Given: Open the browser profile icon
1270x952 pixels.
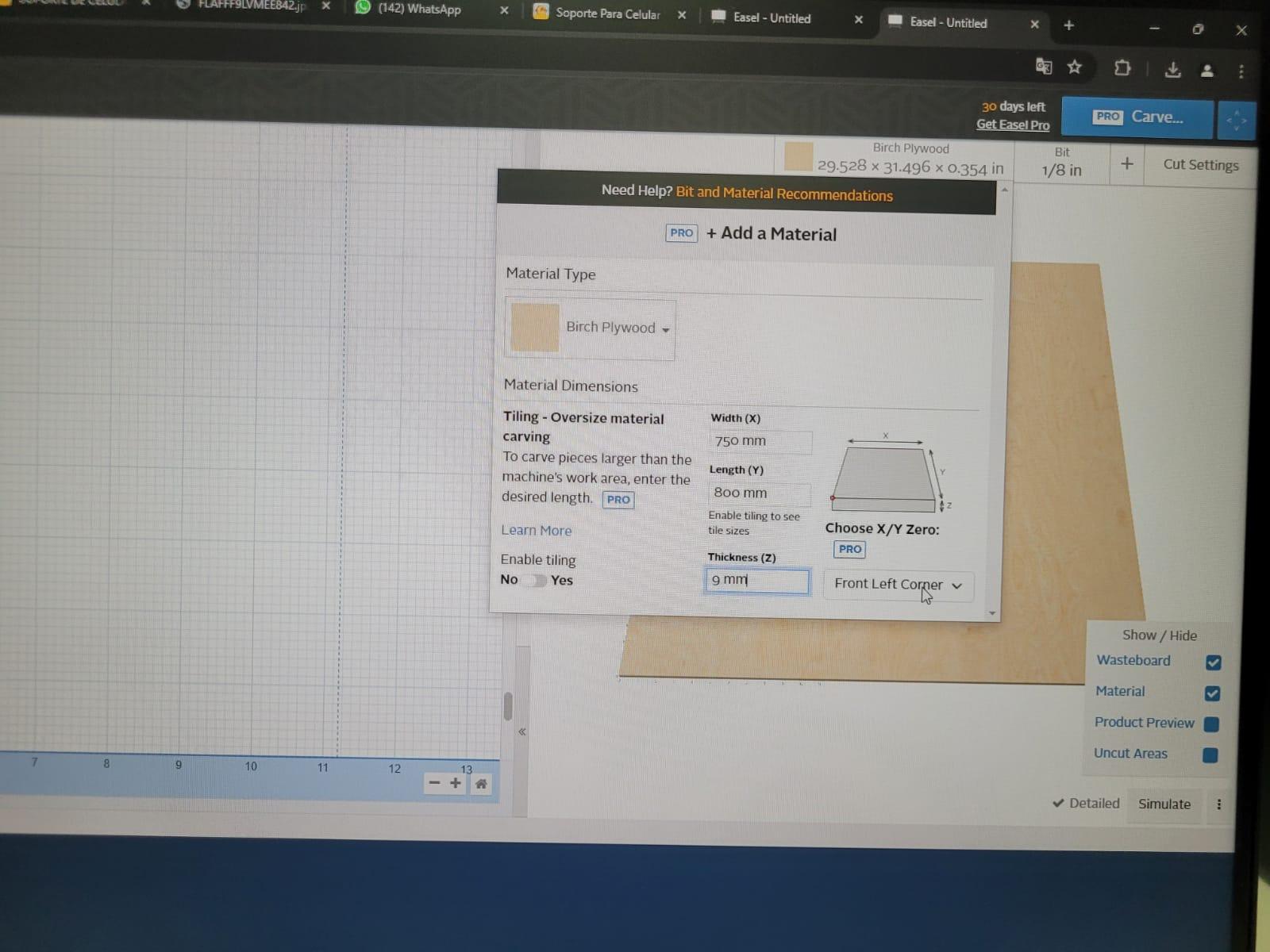Looking at the screenshot, I should 1207,71.
